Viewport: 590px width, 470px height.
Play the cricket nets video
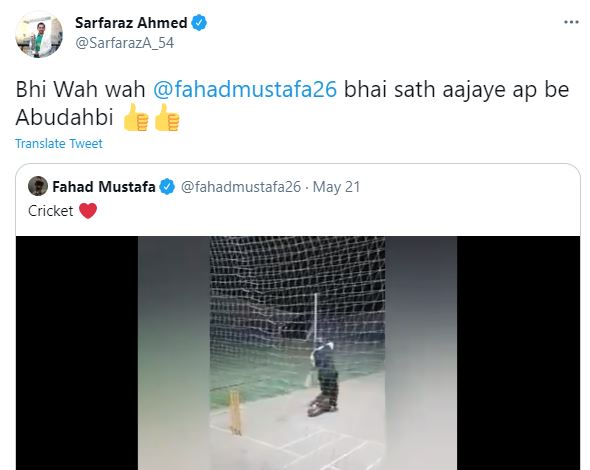click(x=298, y=353)
